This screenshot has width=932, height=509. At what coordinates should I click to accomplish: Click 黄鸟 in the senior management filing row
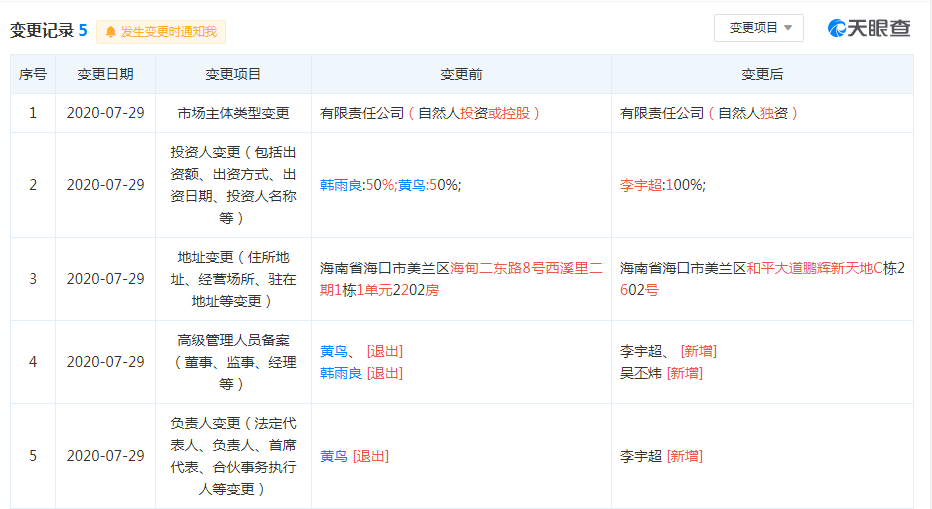click(334, 351)
